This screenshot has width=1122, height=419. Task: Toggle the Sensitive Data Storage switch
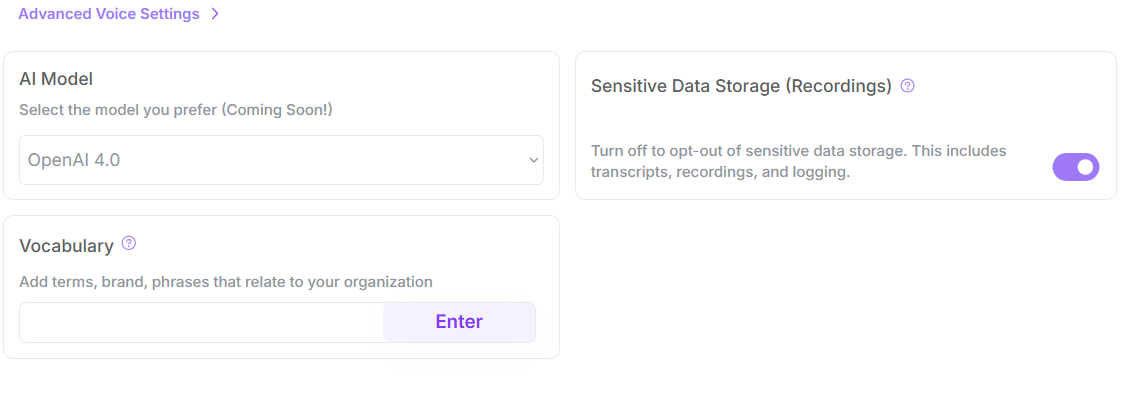(x=1075, y=167)
